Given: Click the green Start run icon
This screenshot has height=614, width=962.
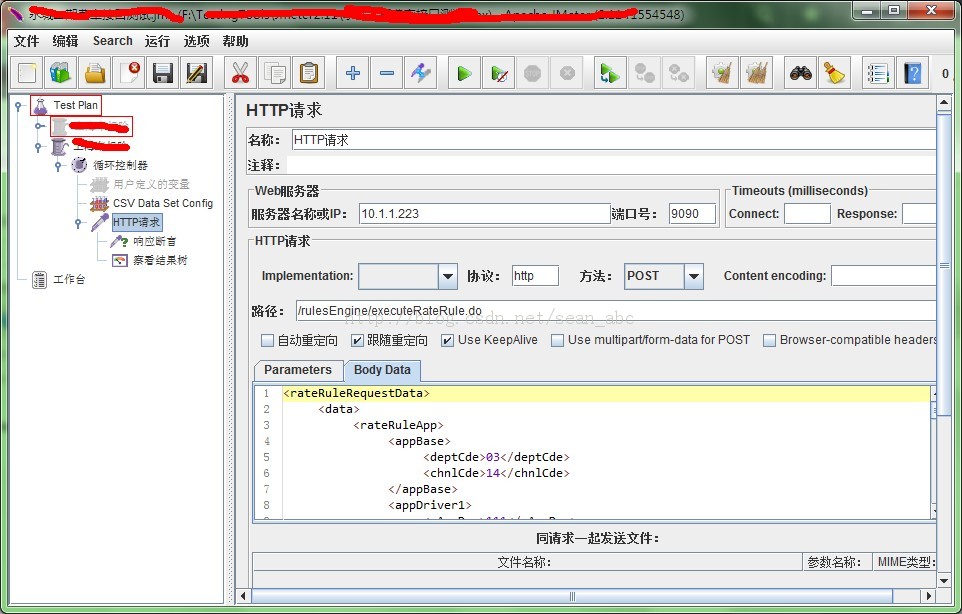Looking at the screenshot, I should click(x=464, y=73).
